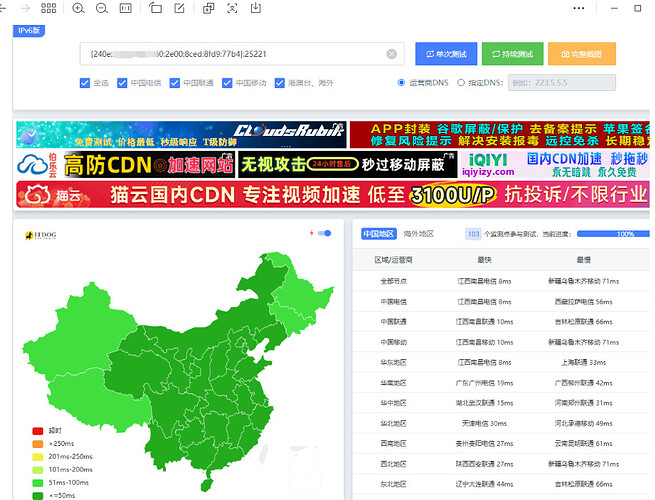Click the 完整截图 button
This screenshot has height=500, width=655.
pyautogui.click(x=582, y=54)
